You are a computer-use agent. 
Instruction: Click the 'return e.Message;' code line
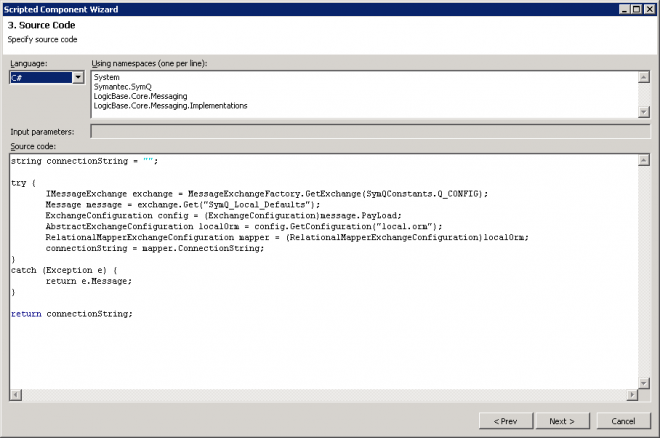pyautogui.click(x=89, y=281)
